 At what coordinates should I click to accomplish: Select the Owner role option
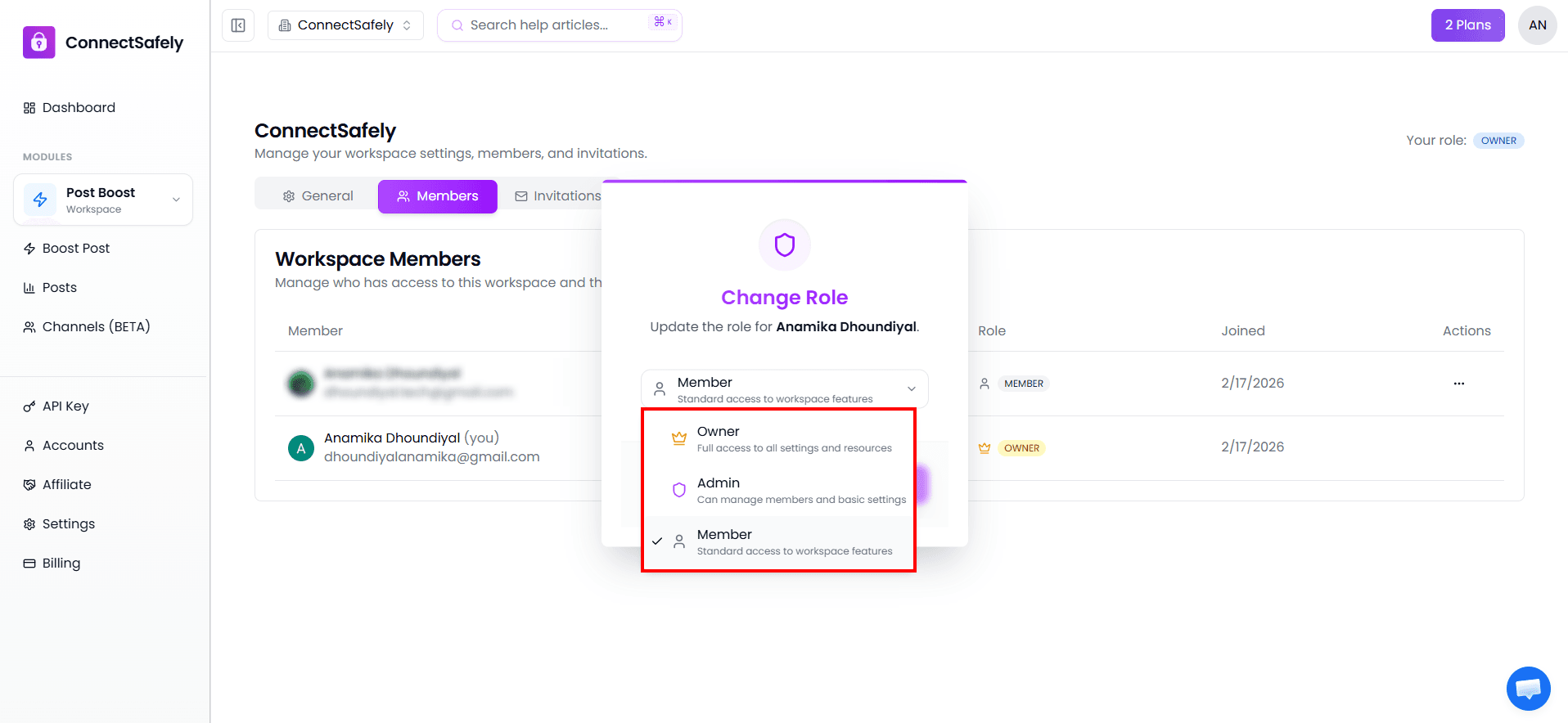pyautogui.click(x=777, y=438)
